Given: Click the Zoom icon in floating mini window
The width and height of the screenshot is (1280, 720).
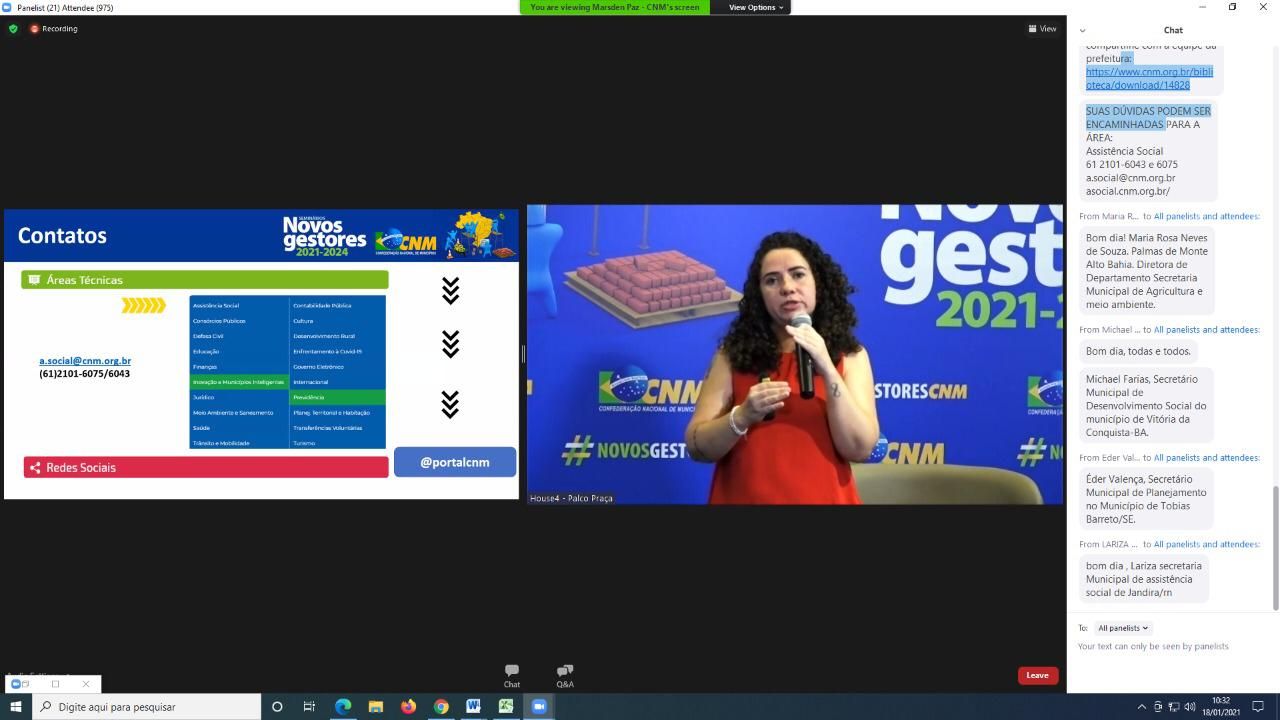Looking at the screenshot, I should pos(15,684).
